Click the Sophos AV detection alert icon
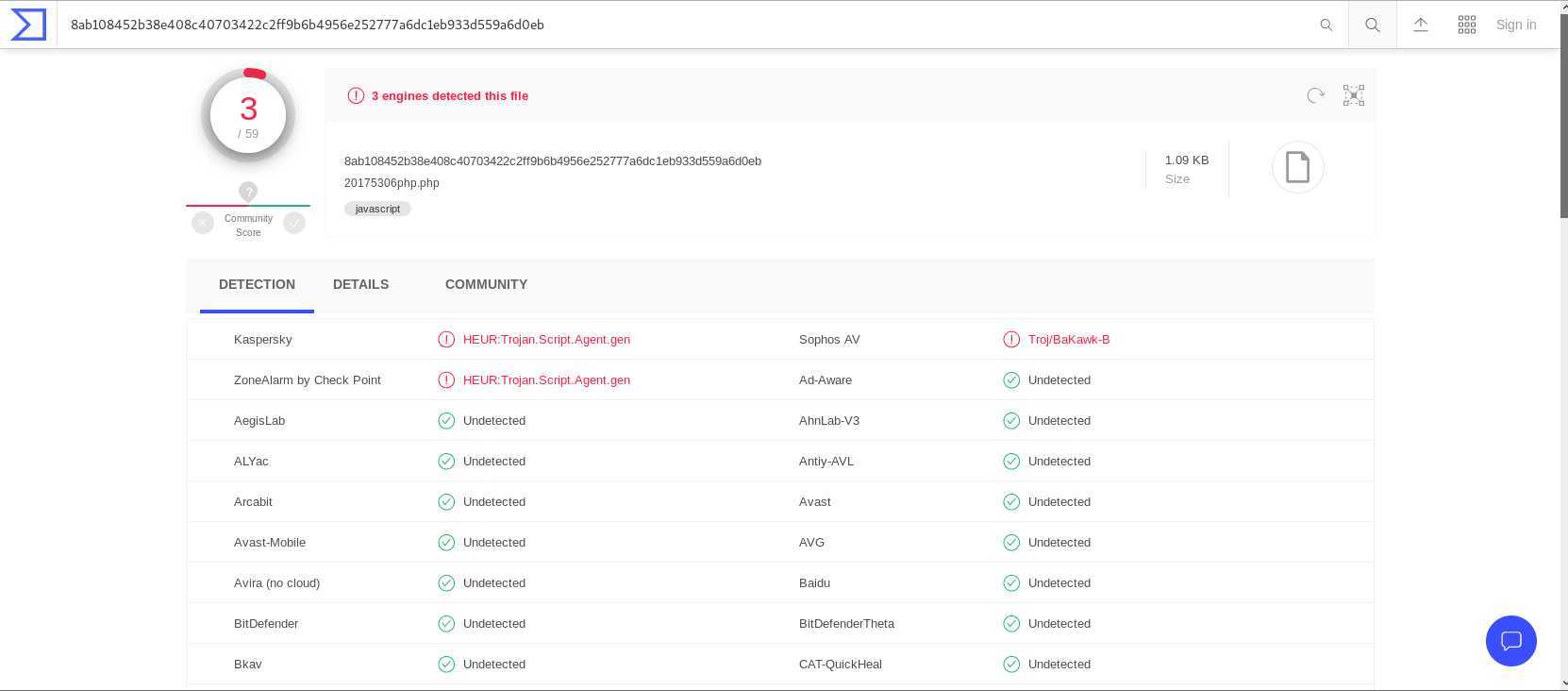This screenshot has width=1568, height=691. click(x=1011, y=339)
